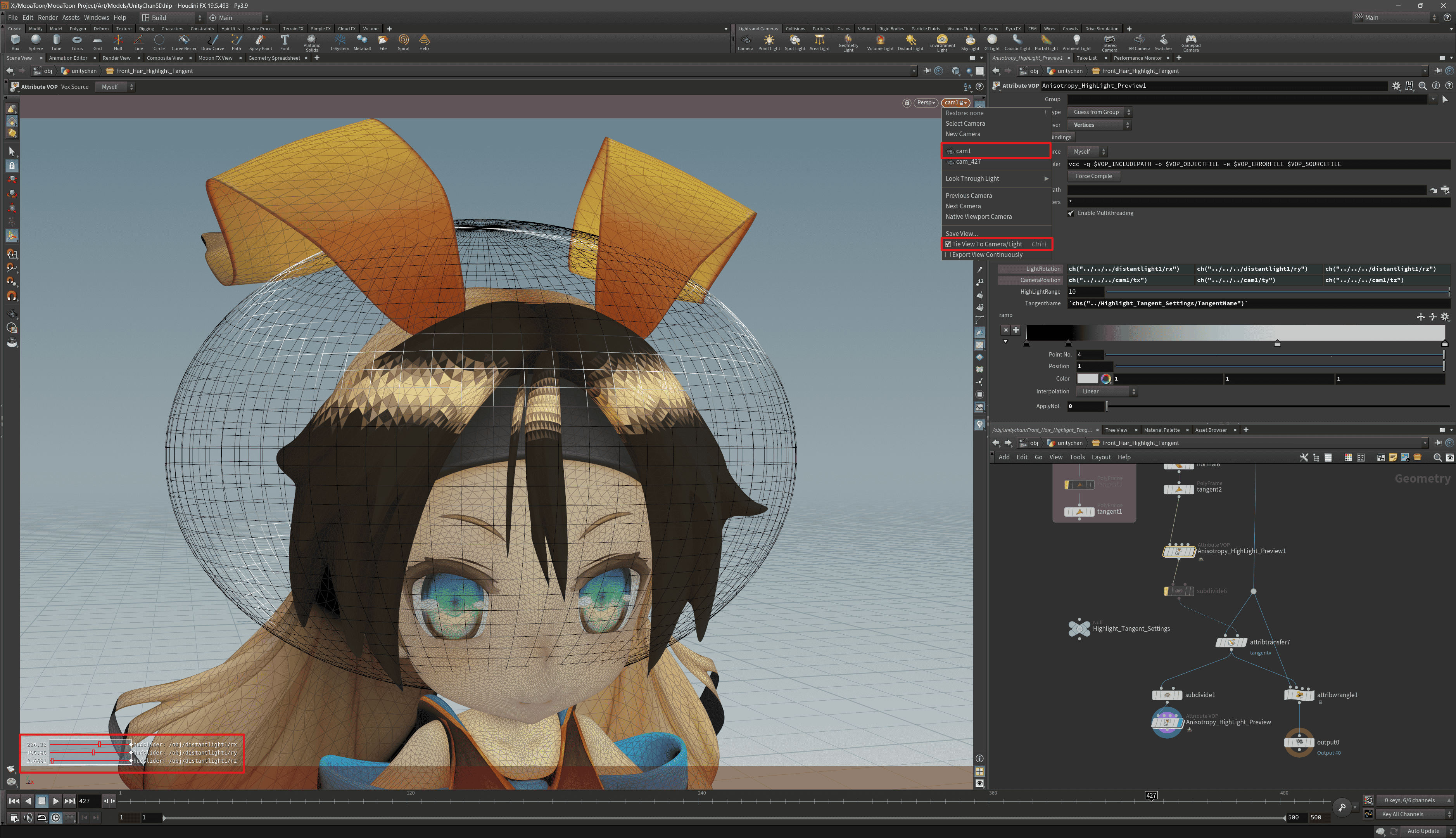Click the ramp Color swatch
The width and height of the screenshot is (1456, 838).
(1087, 379)
